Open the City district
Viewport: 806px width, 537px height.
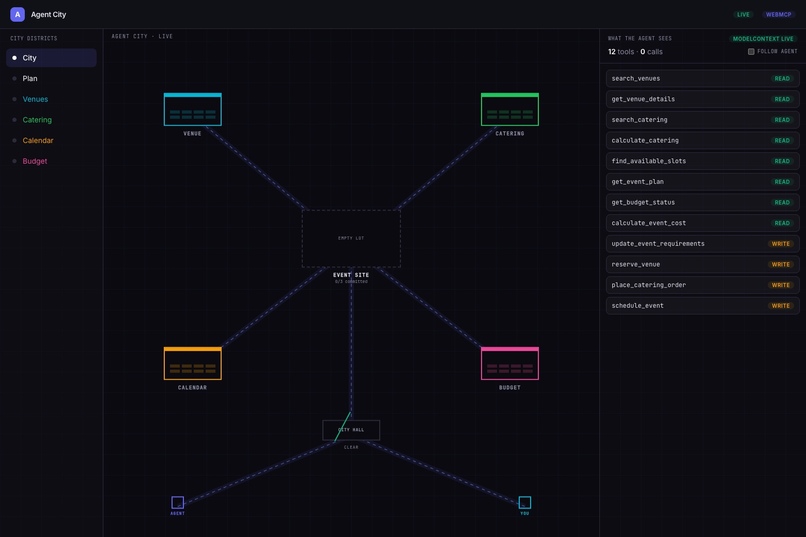(x=51, y=58)
